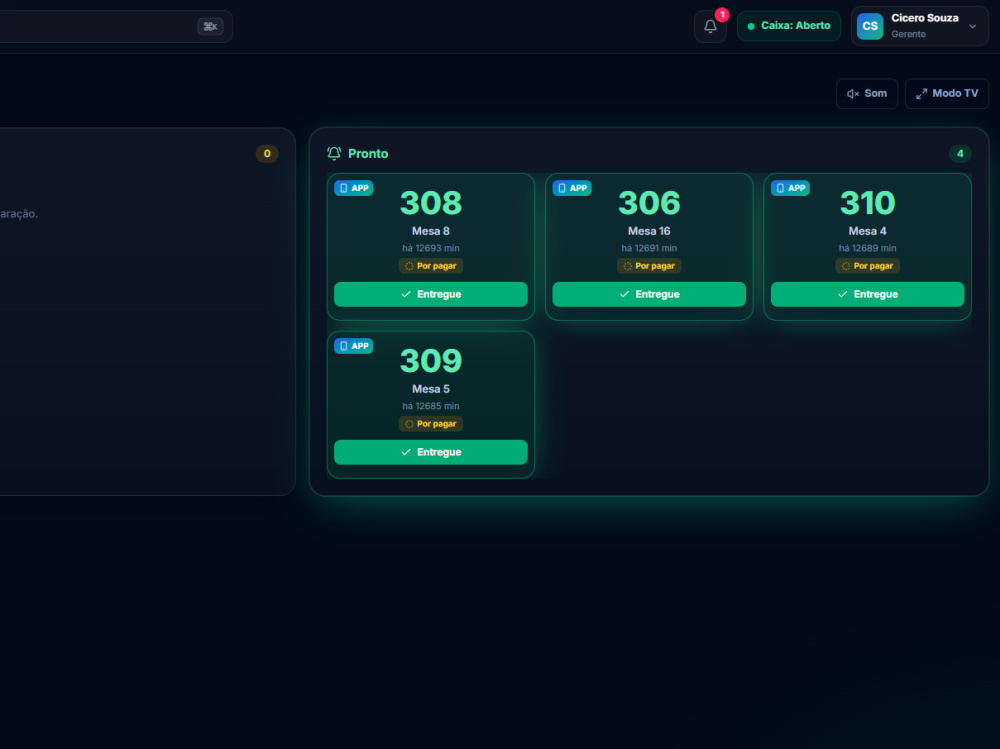Click the Pronto count badge 4

click(x=960, y=153)
